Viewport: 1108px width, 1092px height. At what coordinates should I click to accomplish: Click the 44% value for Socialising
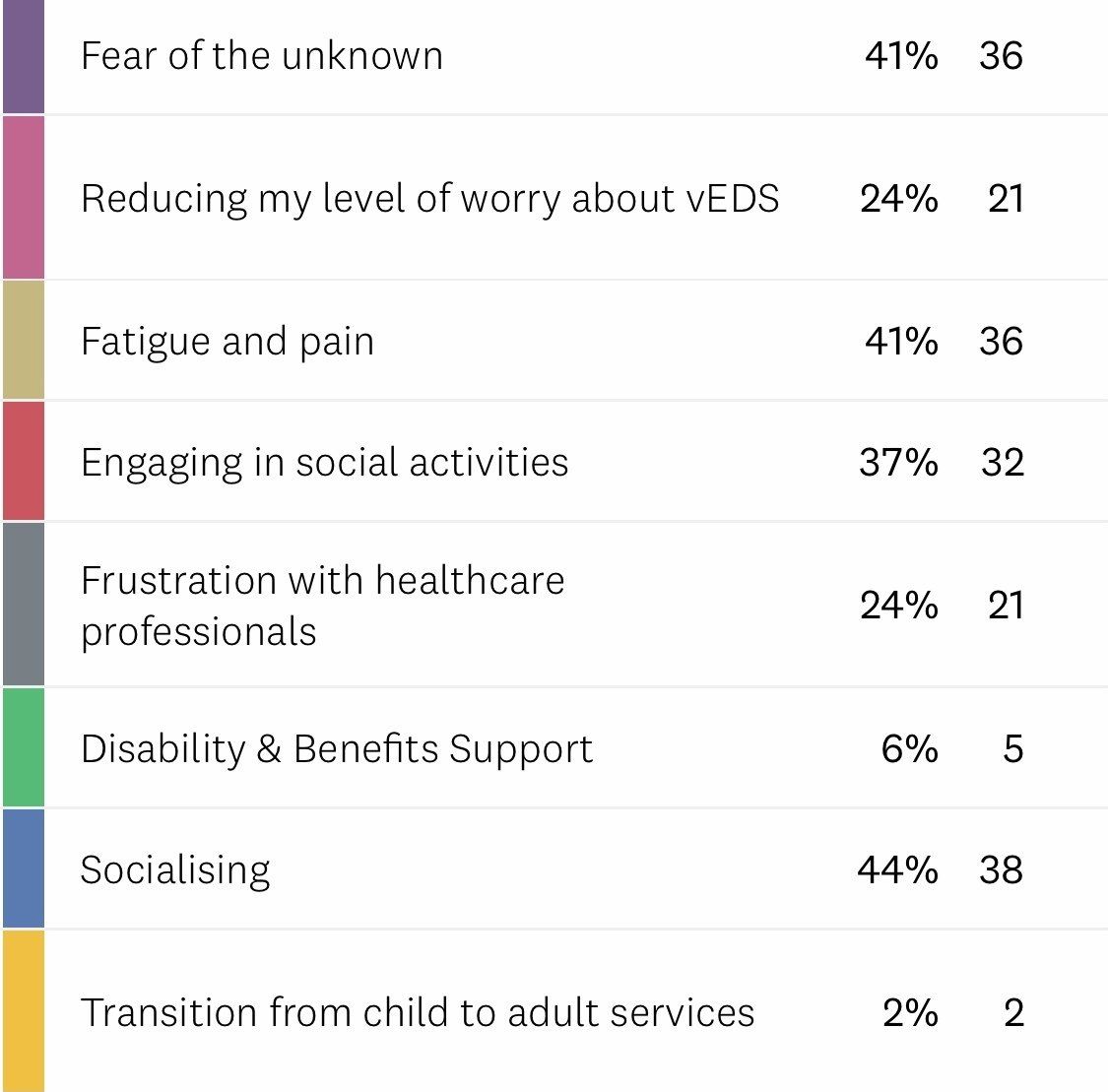click(897, 869)
